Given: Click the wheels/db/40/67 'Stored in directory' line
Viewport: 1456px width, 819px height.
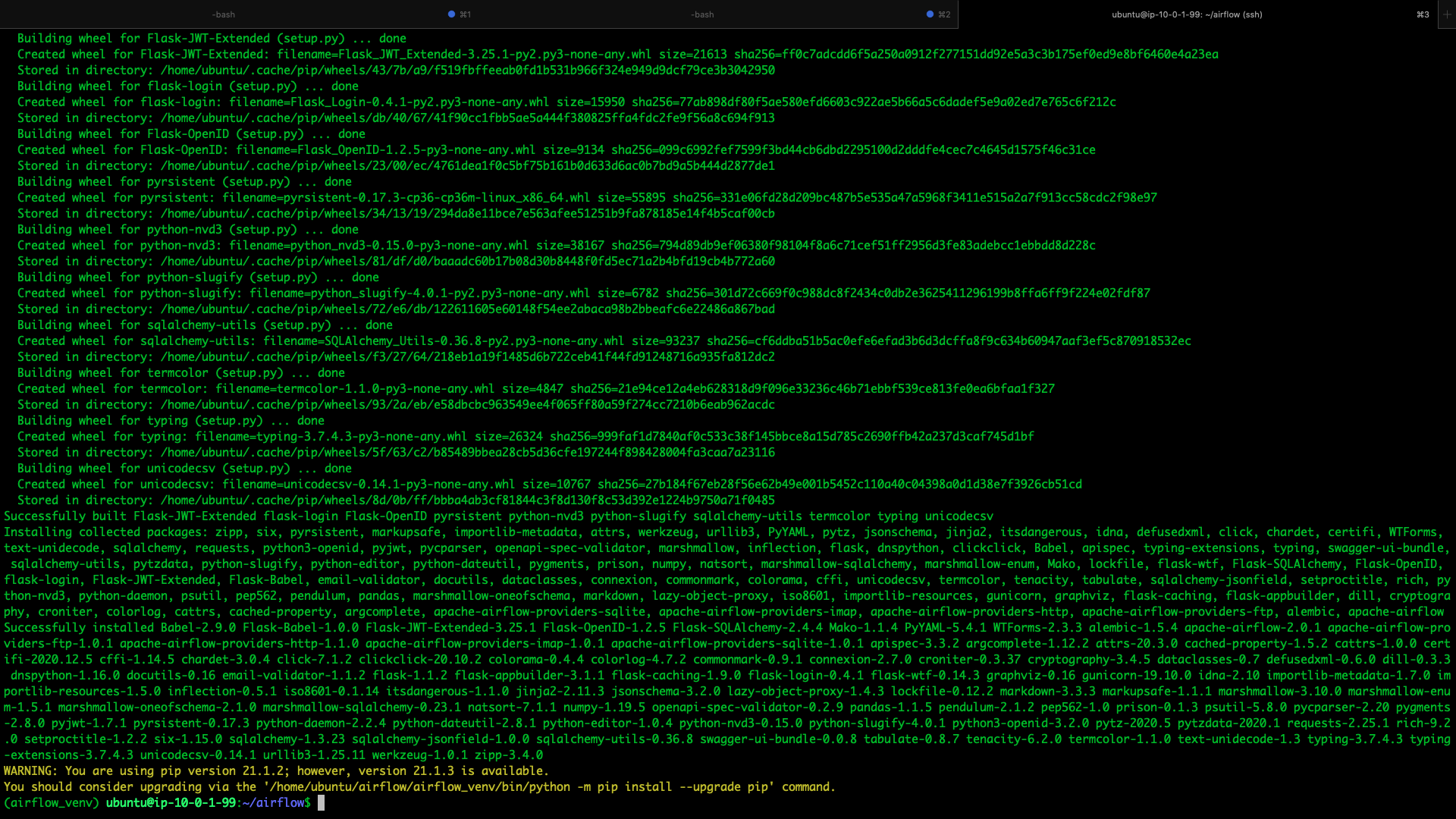Looking at the screenshot, I should (396, 118).
